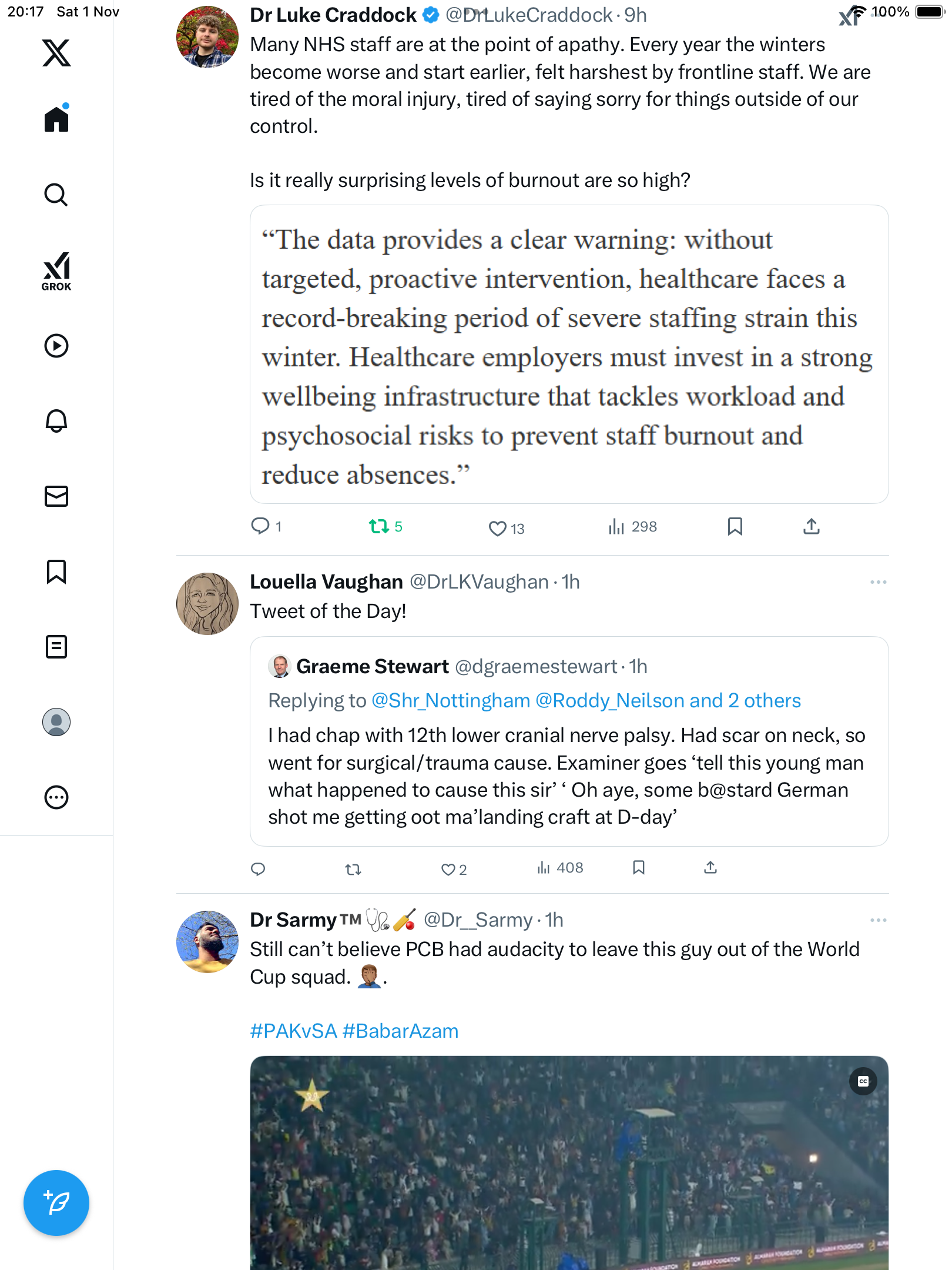
Task: Like Dr Luke Craddock's tweet
Action: click(498, 528)
